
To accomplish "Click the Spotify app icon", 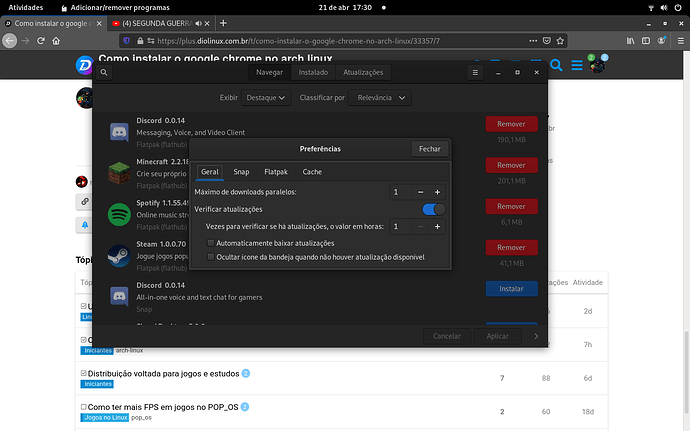I will click(119, 214).
